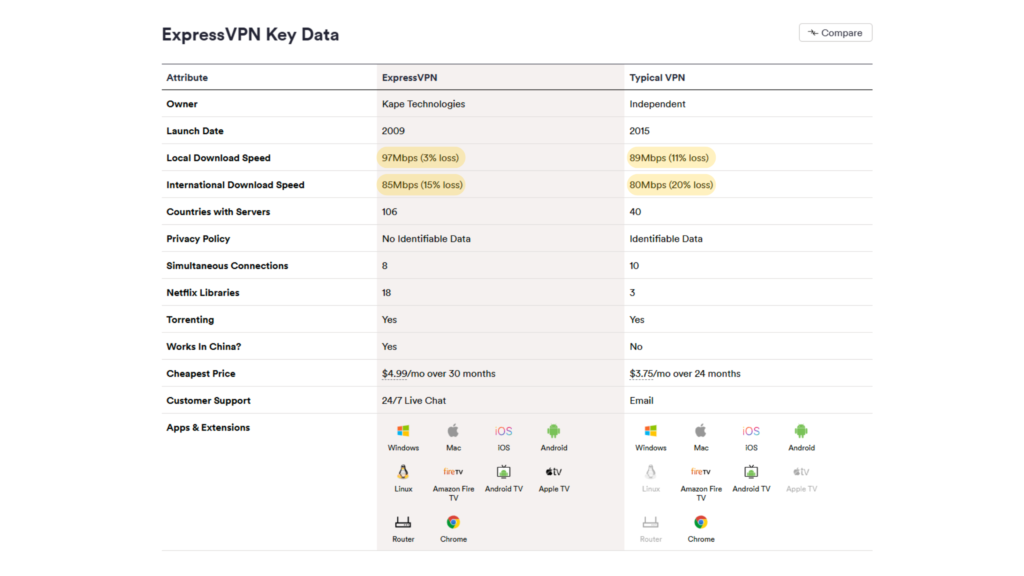Image resolution: width=1024 pixels, height=576 pixels.
Task: Click the Cheapest Price row label
Action: pyautogui.click(x=200, y=374)
